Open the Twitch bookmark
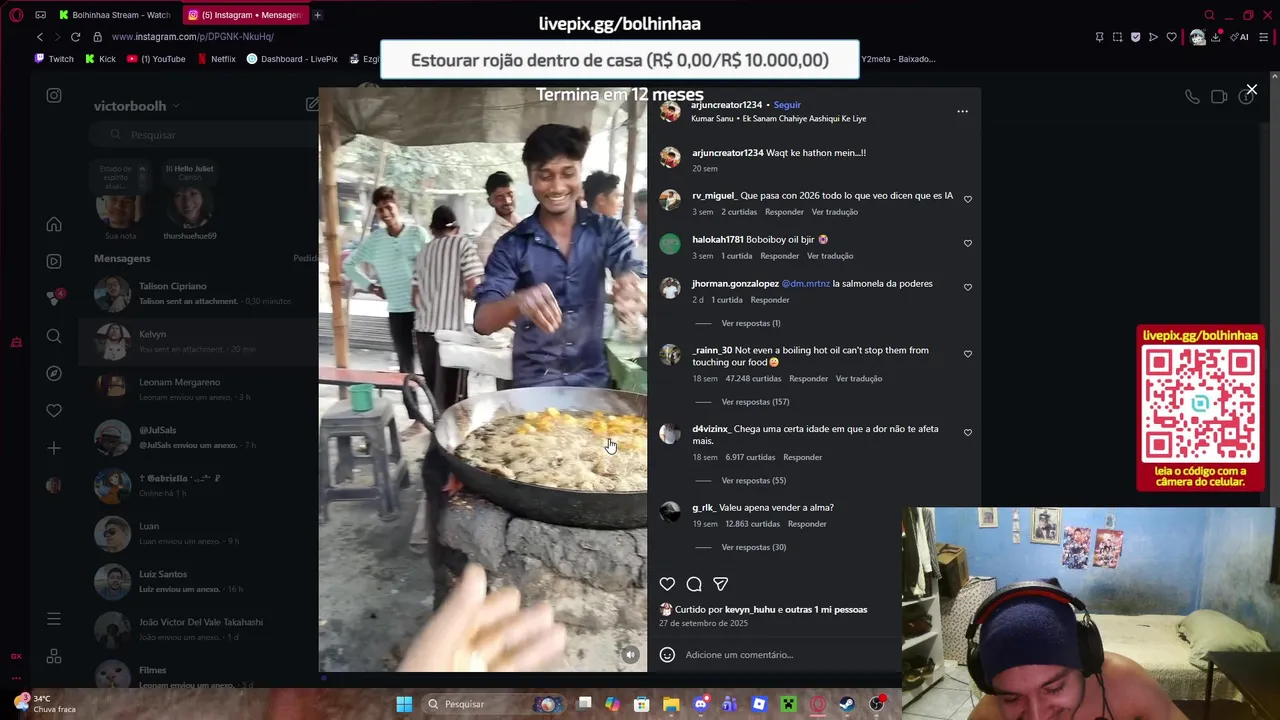This screenshot has width=1280, height=720. 54,59
